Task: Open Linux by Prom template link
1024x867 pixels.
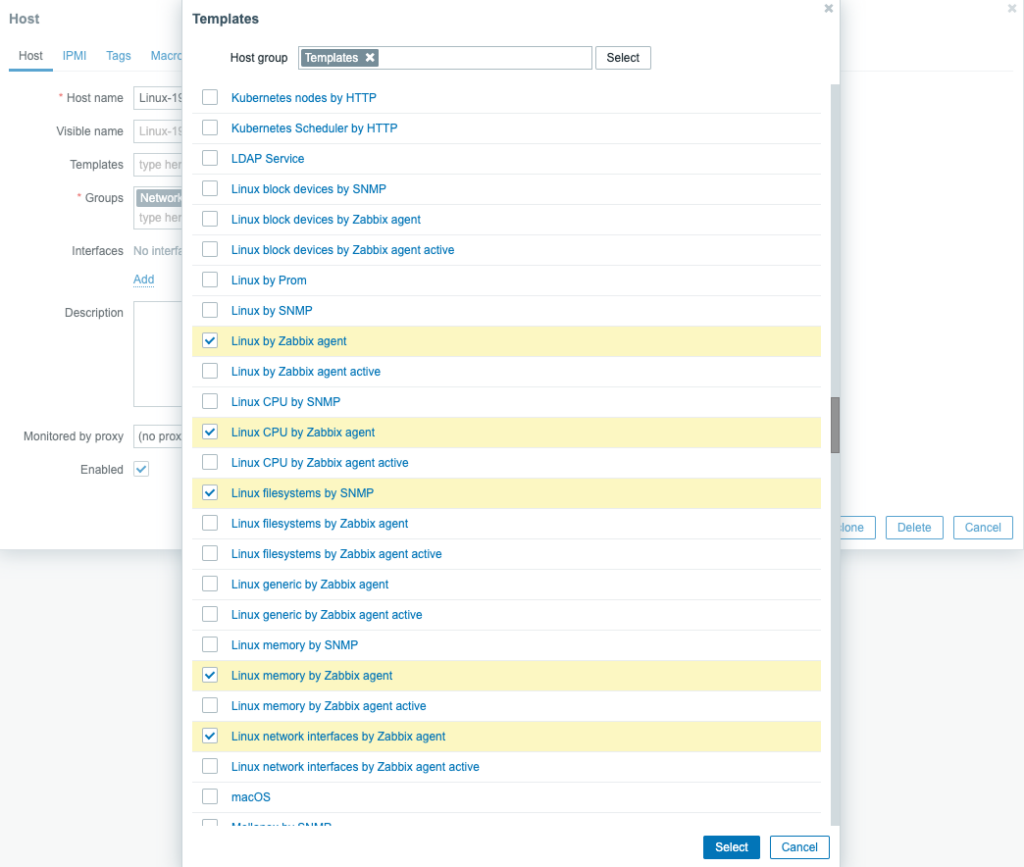Action: point(268,280)
